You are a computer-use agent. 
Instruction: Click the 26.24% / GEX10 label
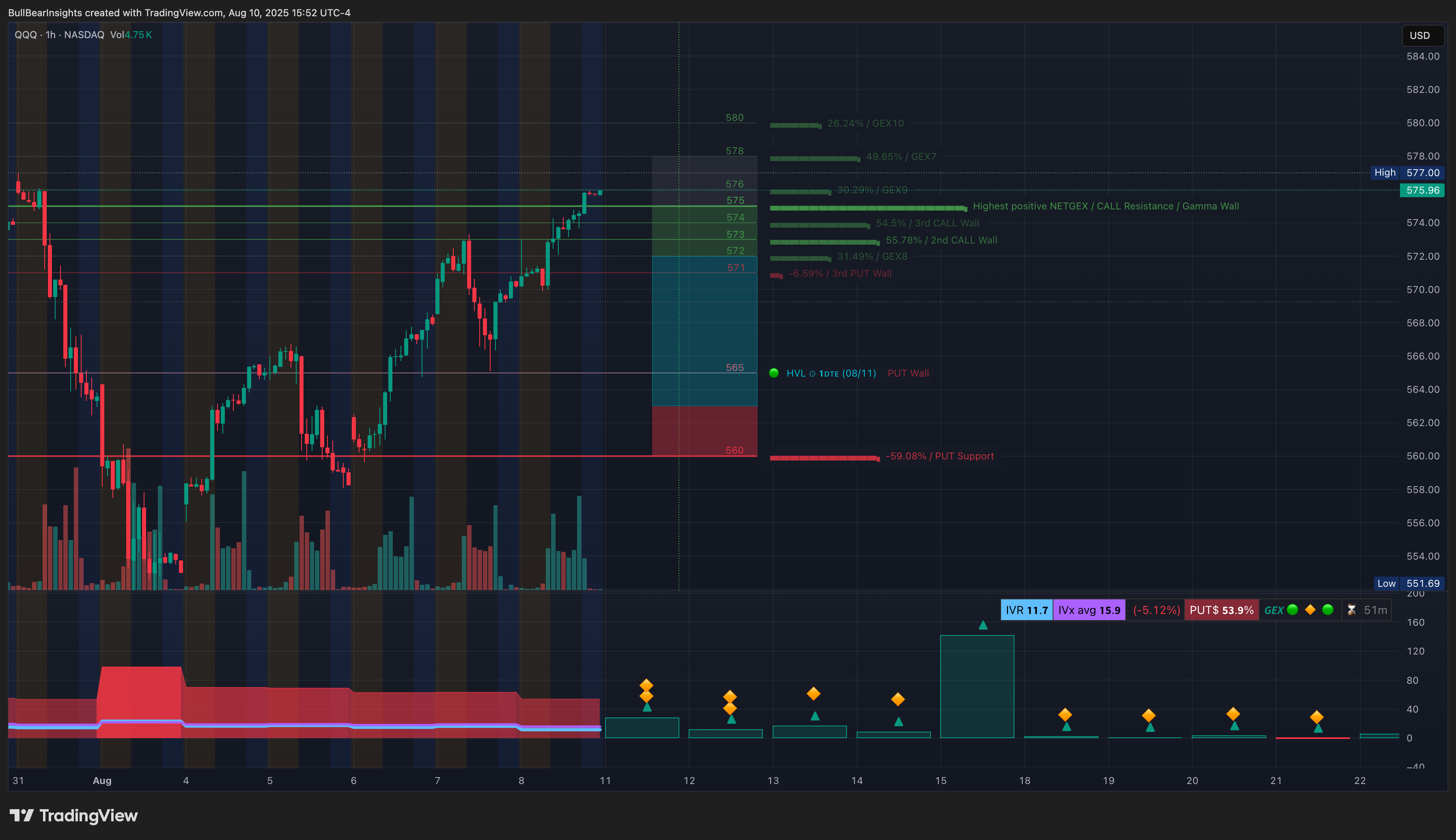865,123
